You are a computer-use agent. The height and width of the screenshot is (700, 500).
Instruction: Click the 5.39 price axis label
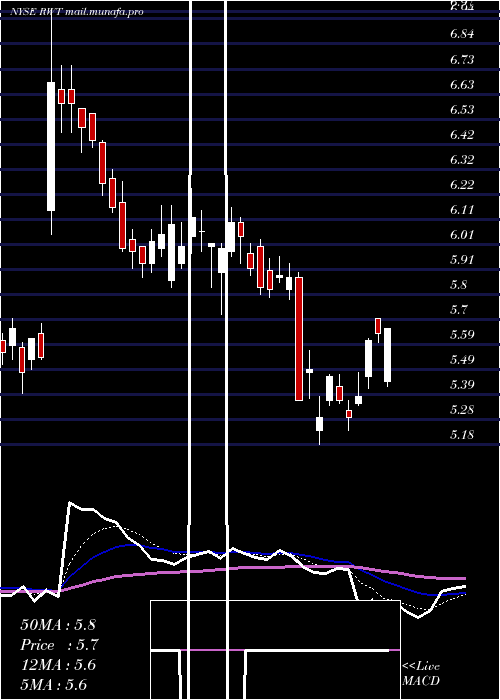click(x=462, y=384)
